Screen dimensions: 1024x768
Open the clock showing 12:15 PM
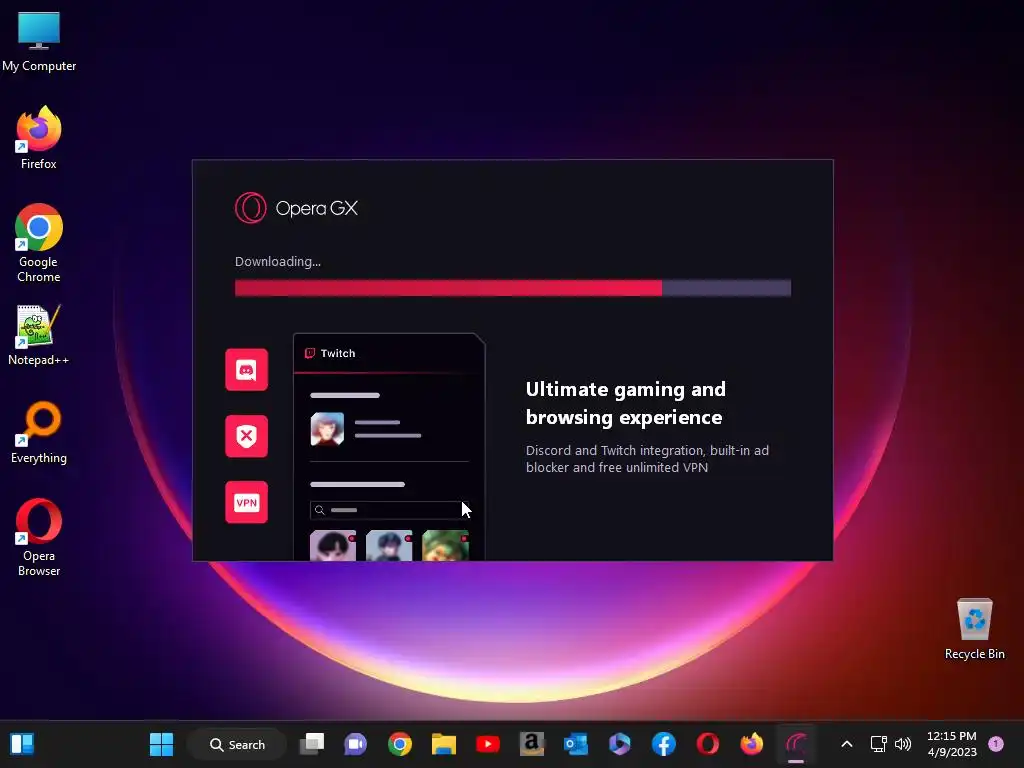pos(952,744)
